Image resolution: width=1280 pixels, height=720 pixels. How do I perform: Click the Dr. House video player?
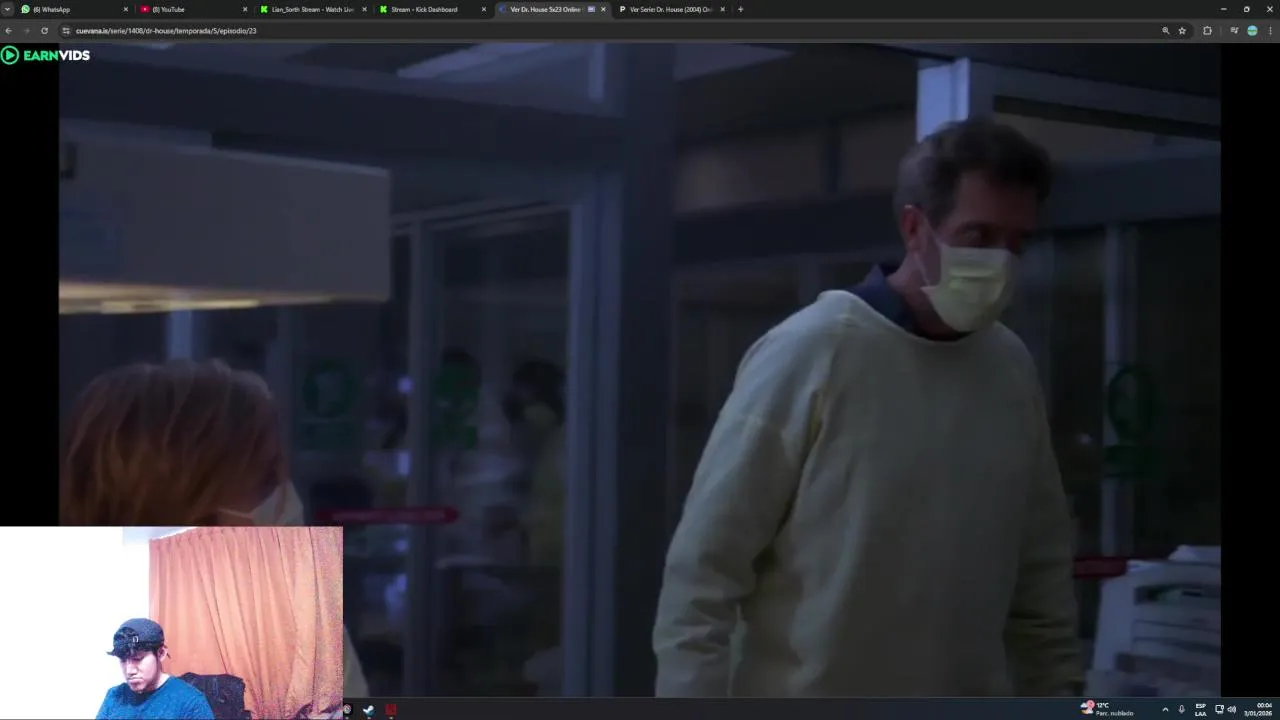tap(640, 370)
